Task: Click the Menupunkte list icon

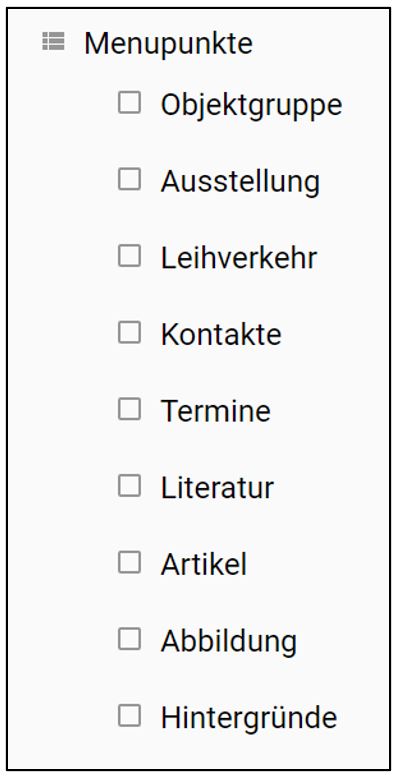Action: (x=53, y=41)
